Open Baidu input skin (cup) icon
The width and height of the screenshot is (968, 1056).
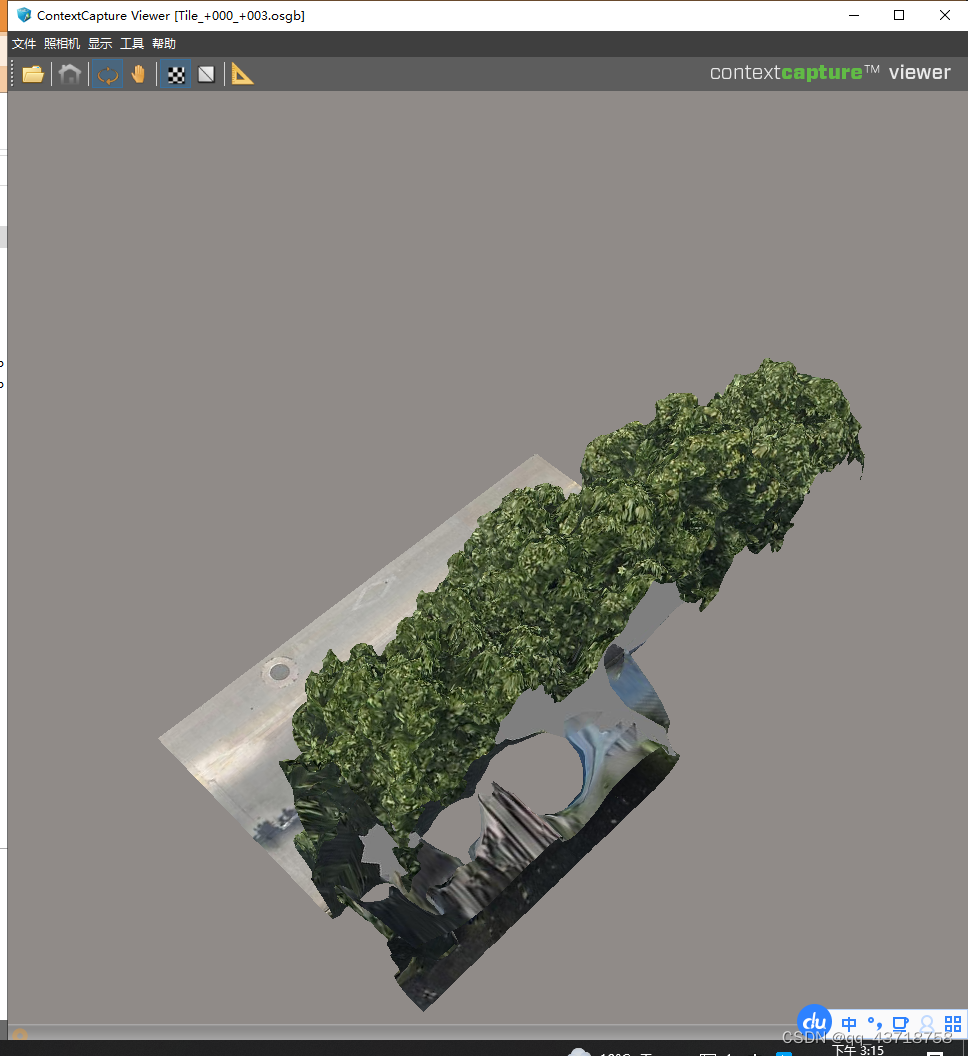(x=901, y=1024)
